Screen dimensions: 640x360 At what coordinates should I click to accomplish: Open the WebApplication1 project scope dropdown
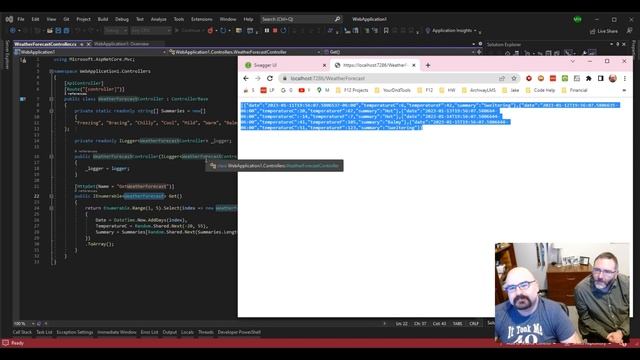pyautogui.click(x=90, y=52)
